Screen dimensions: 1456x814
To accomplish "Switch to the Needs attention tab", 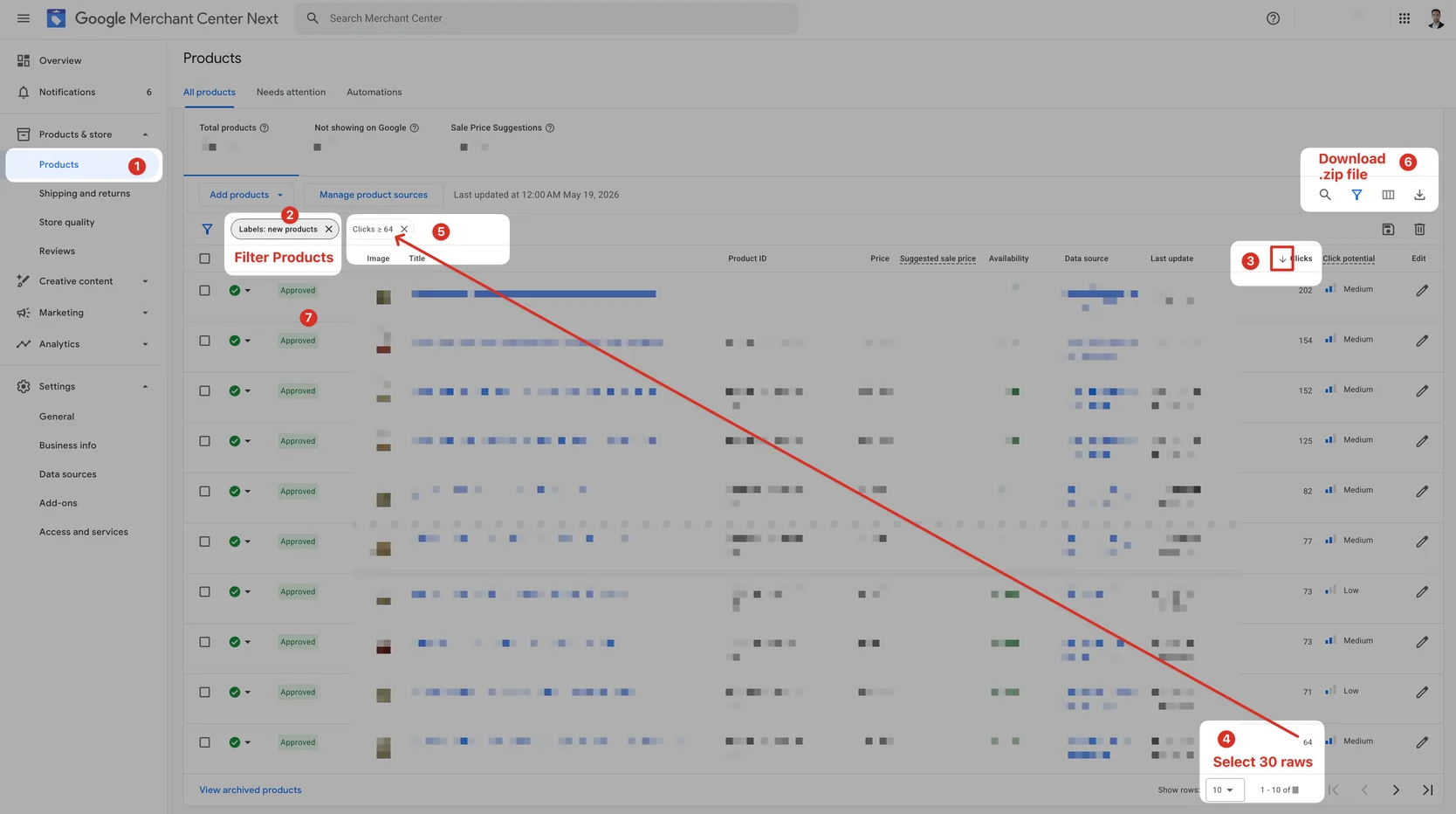I will (291, 92).
